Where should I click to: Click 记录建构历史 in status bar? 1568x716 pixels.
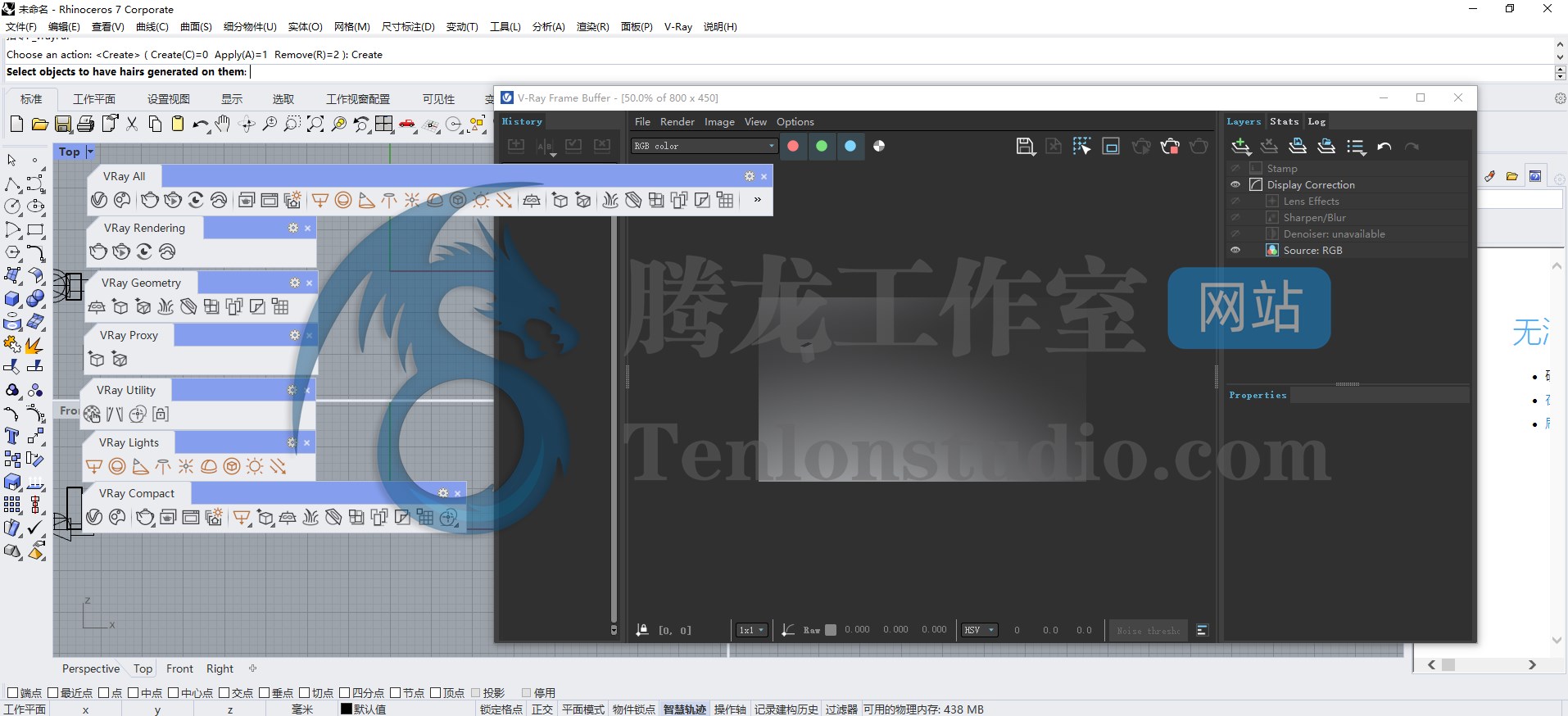tap(786, 709)
